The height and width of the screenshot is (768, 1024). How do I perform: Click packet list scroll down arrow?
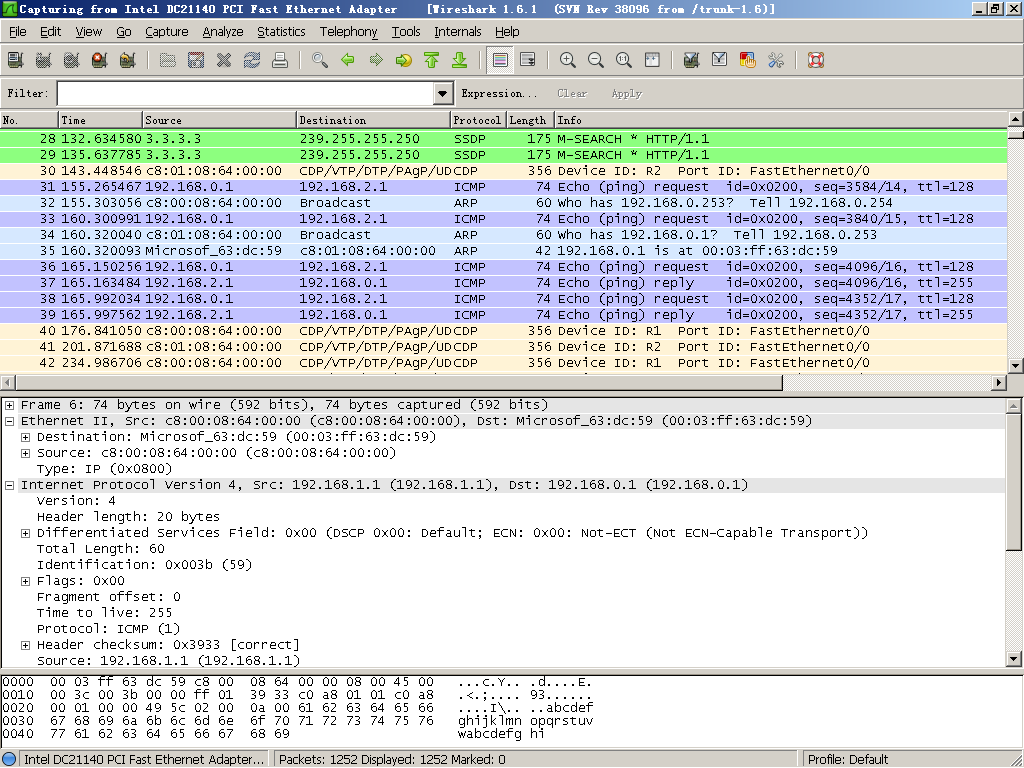pyautogui.click(x=1015, y=366)
